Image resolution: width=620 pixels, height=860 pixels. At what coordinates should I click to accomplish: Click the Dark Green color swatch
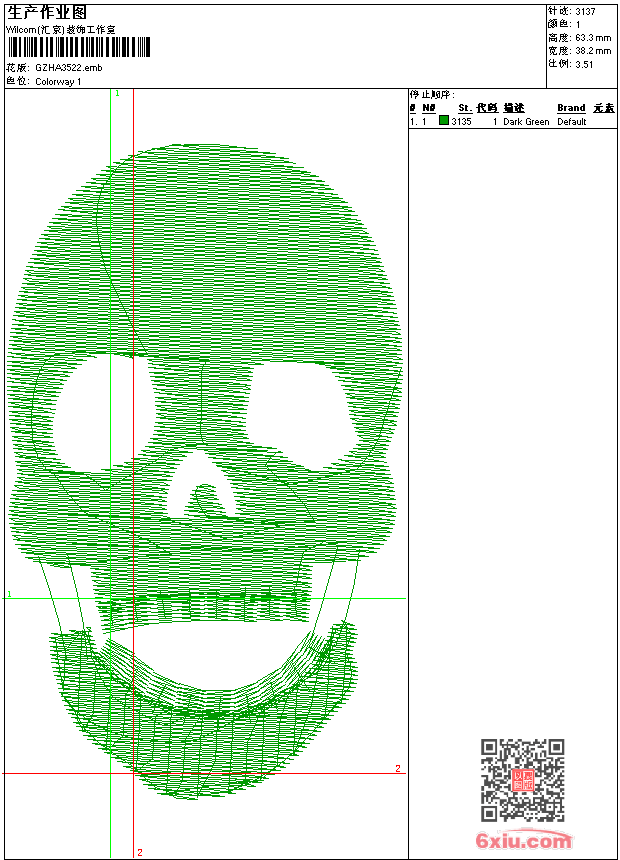444,121
